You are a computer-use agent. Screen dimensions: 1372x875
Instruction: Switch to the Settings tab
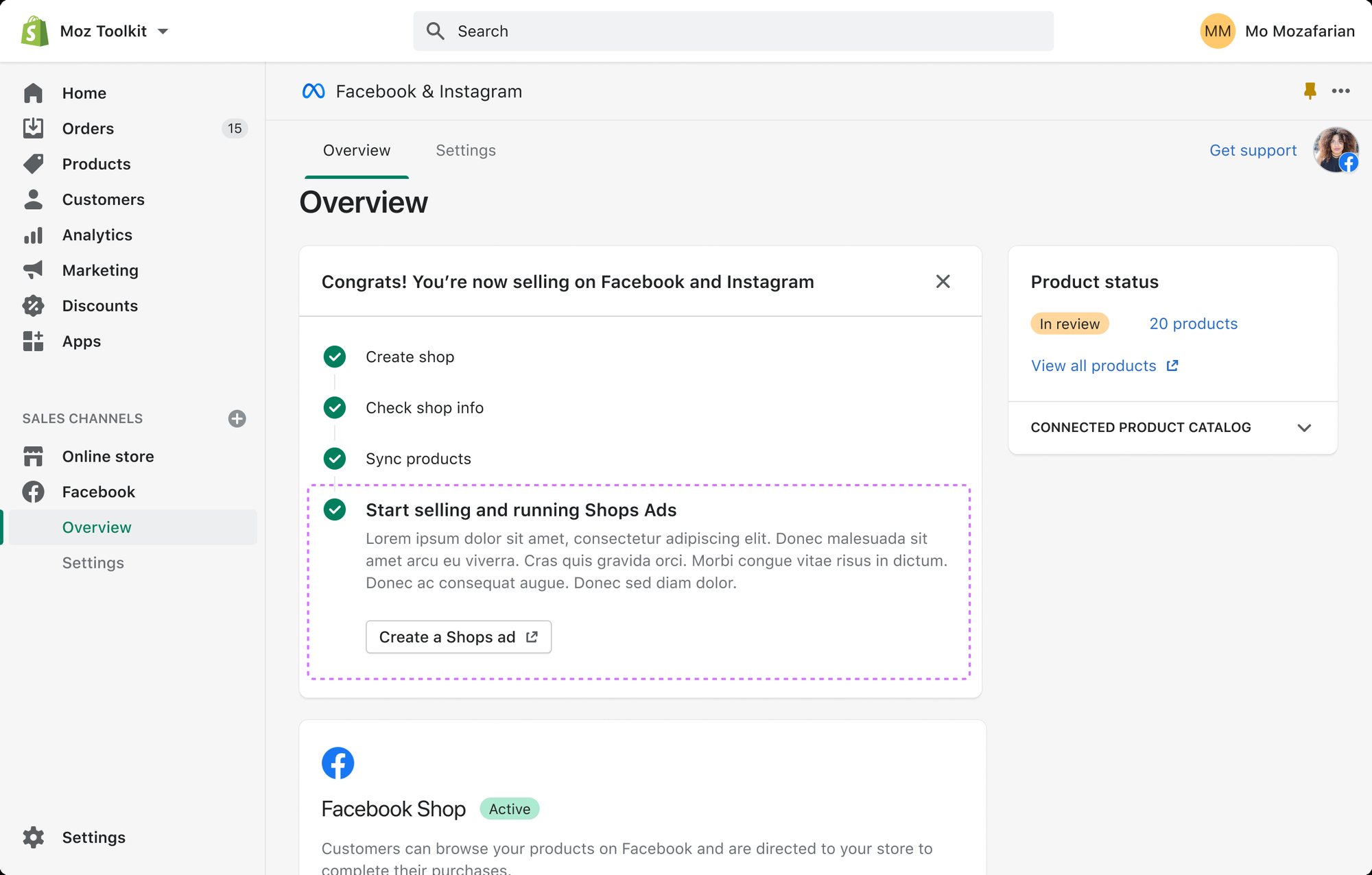pyautogui.click(x=466, y=151)
